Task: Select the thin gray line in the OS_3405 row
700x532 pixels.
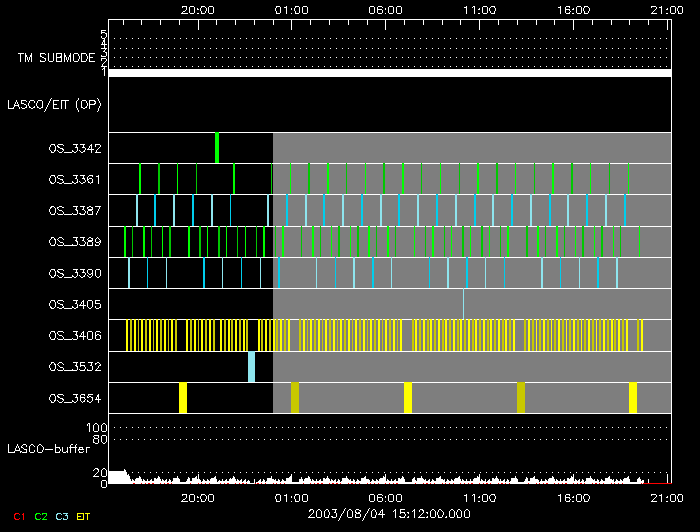Action: (x=463, y=304)
